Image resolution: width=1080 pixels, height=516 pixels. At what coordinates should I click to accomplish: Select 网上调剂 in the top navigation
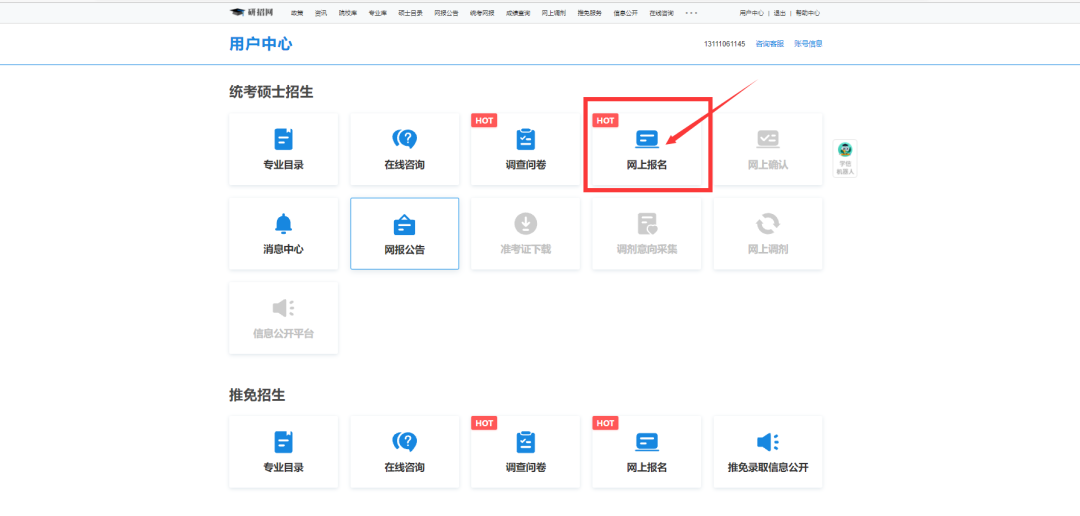554,13
